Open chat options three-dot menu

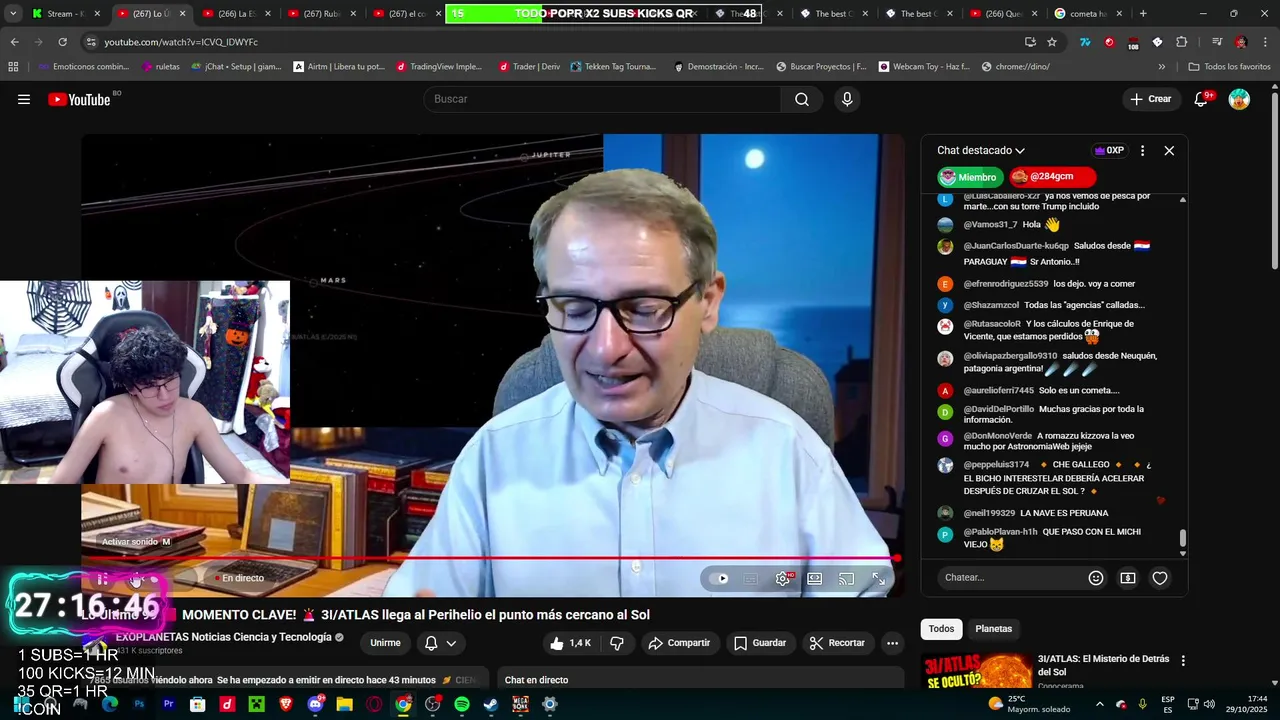coord(1142,150)
